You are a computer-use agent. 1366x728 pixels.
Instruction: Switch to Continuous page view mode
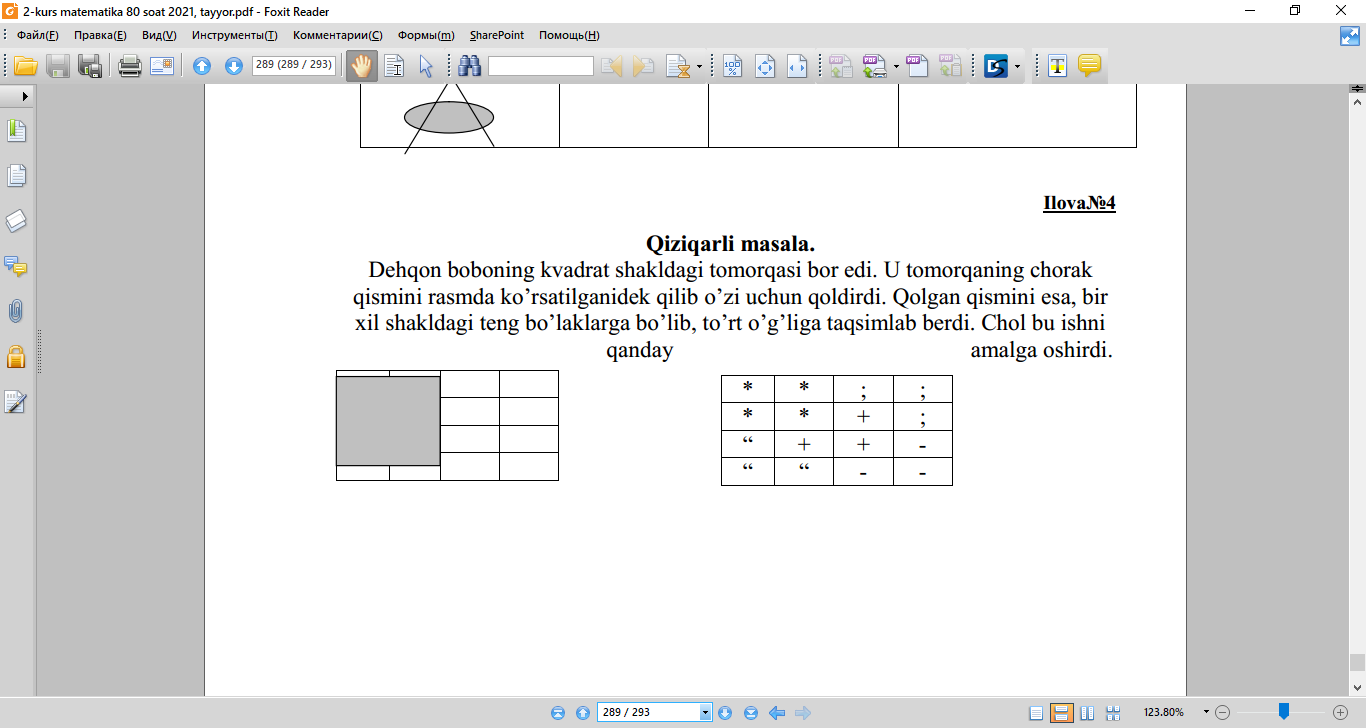coord(1062,713)
